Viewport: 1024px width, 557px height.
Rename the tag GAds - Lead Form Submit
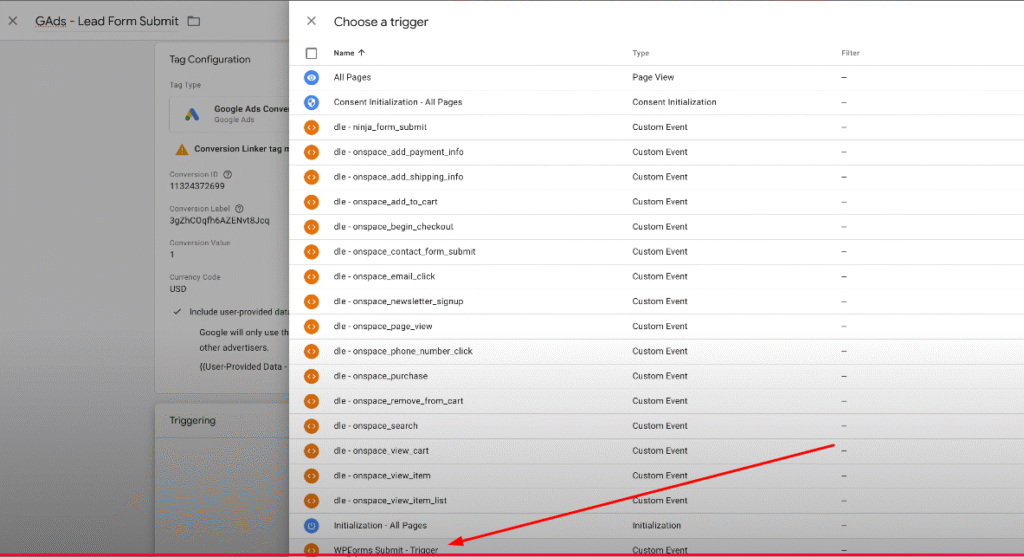(x=106, y=21)
